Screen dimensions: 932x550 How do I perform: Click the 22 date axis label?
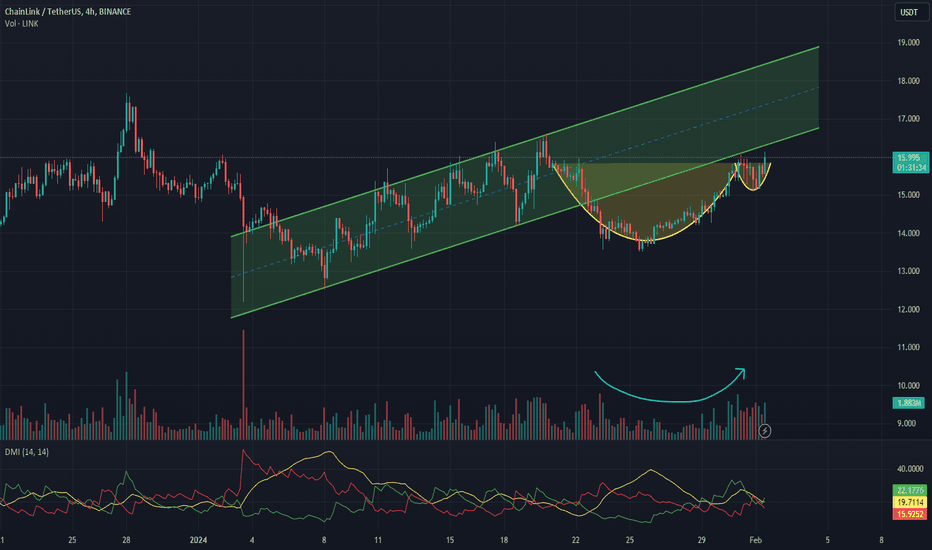575,540
